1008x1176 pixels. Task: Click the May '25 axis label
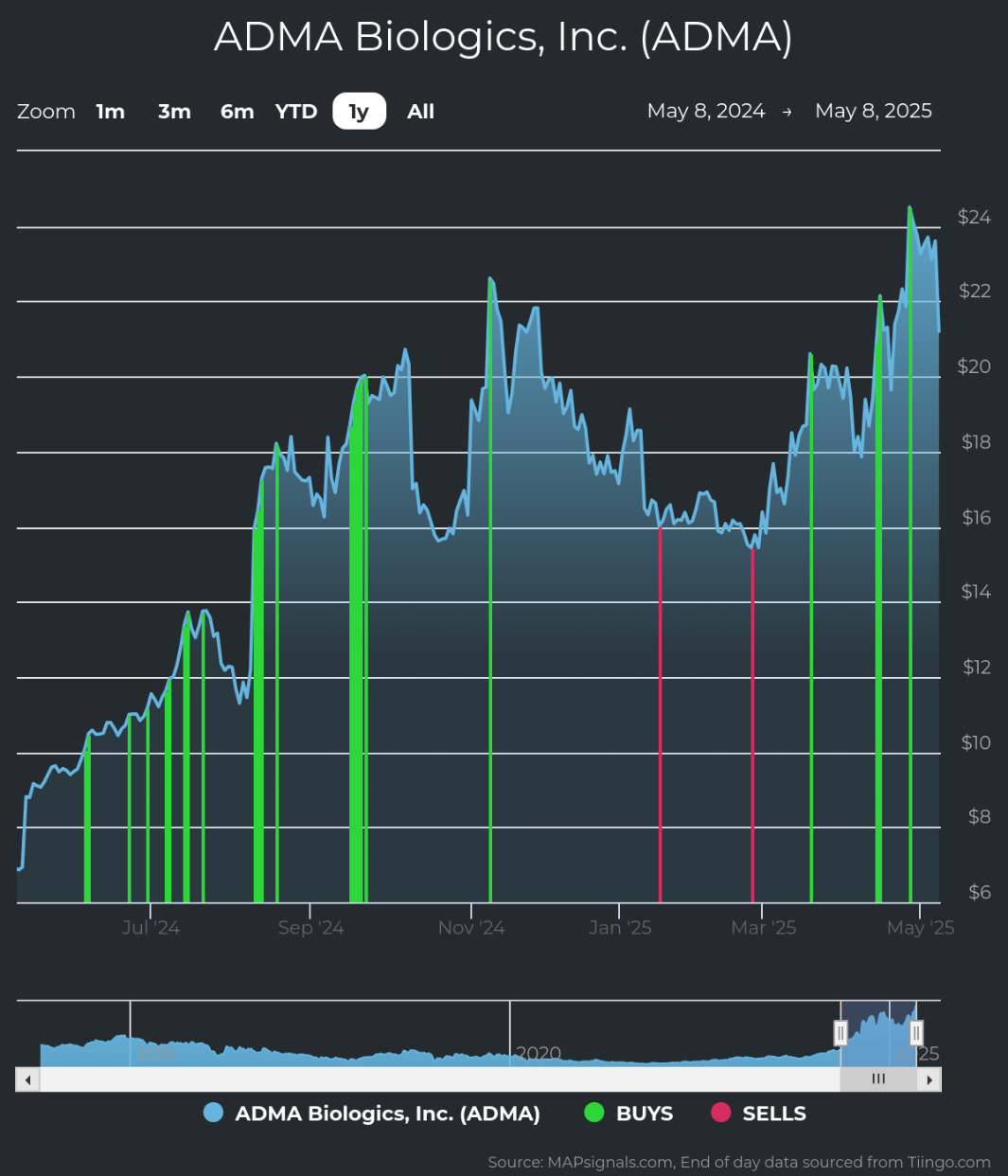pyautogui.click(x=920, y=928)
